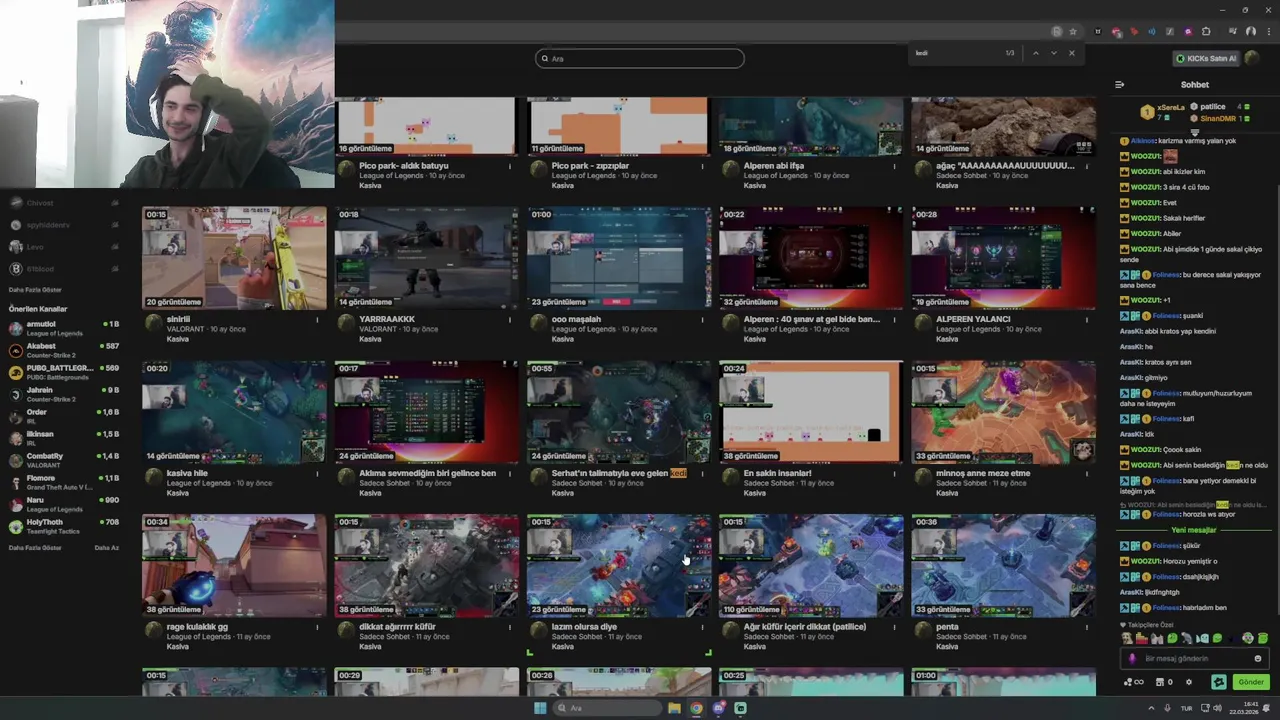Open File Explorer from taskbar
Image resolution: width=1280 pixels, height=720 pixels.
pos(674,708)
